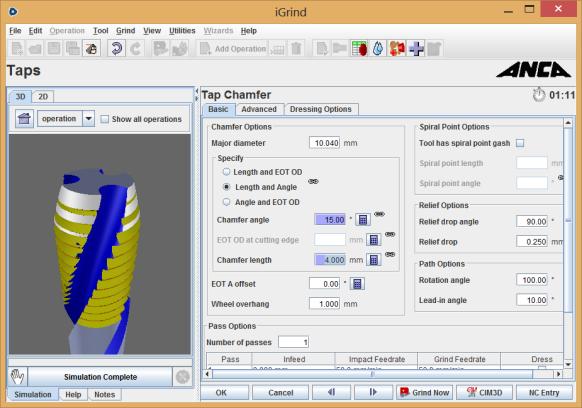The height and width of the screenshot is (408, 582).
Task: Switch to the Dressing Options tab
Action: [x=320, y=109]
